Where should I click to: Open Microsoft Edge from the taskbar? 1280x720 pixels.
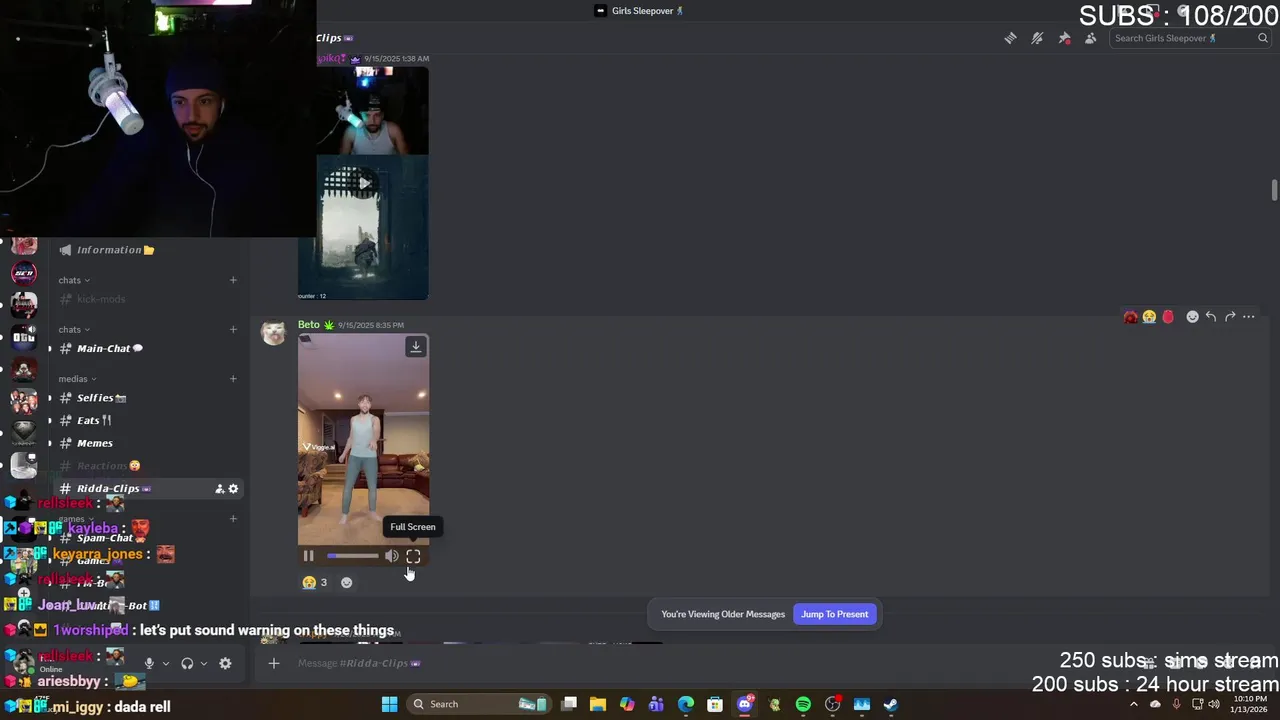coord(686,704)
